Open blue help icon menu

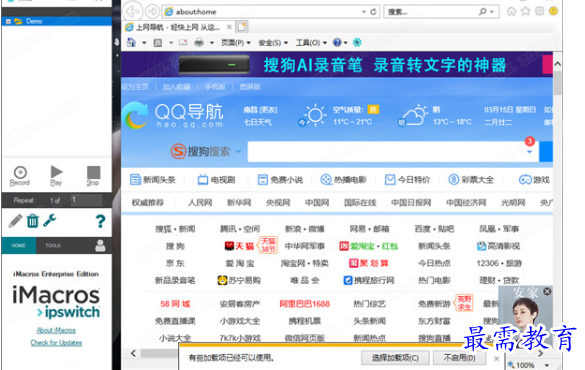340,43
